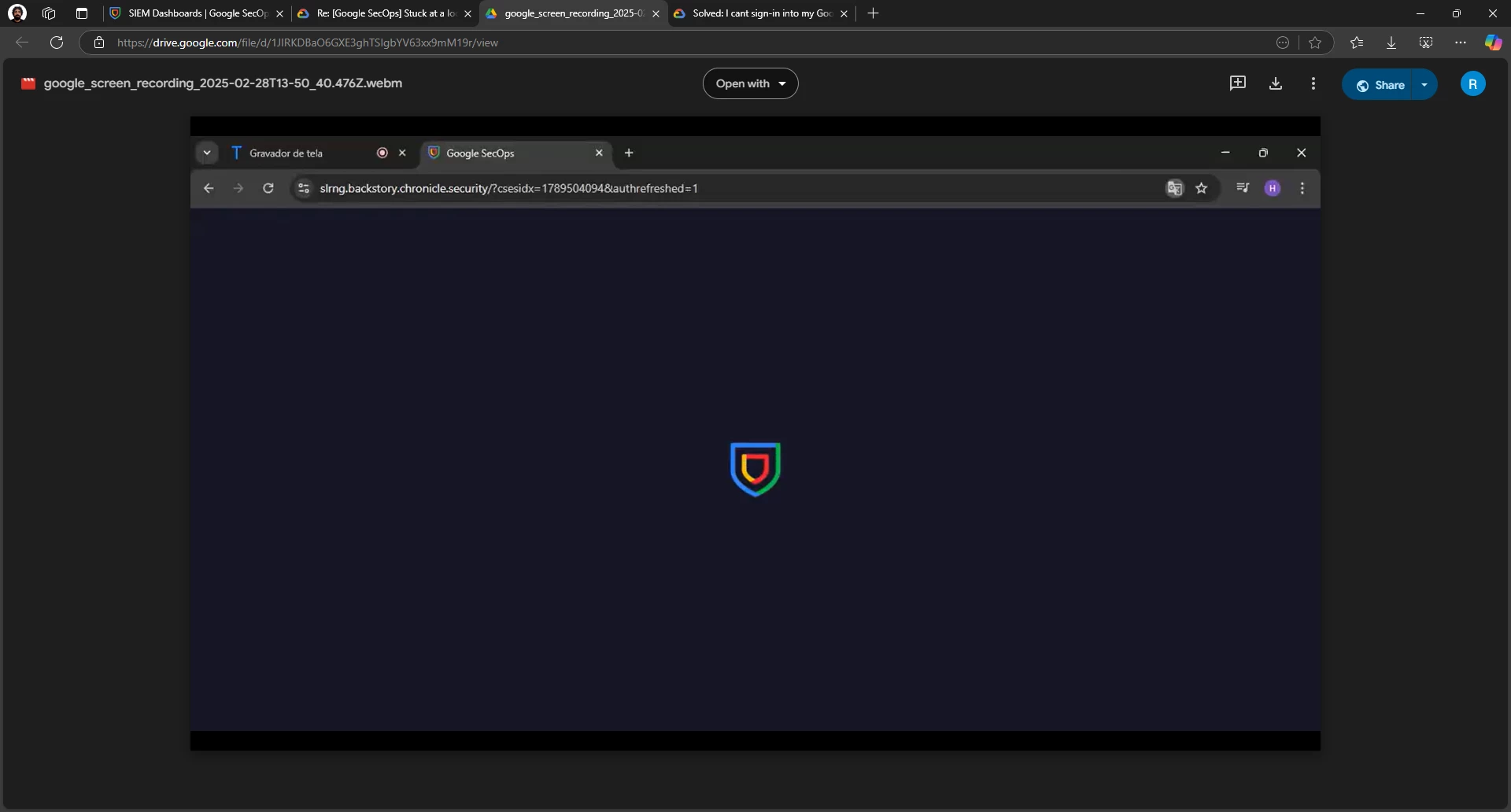Expand the Share options arrow

coord(1424,85)
